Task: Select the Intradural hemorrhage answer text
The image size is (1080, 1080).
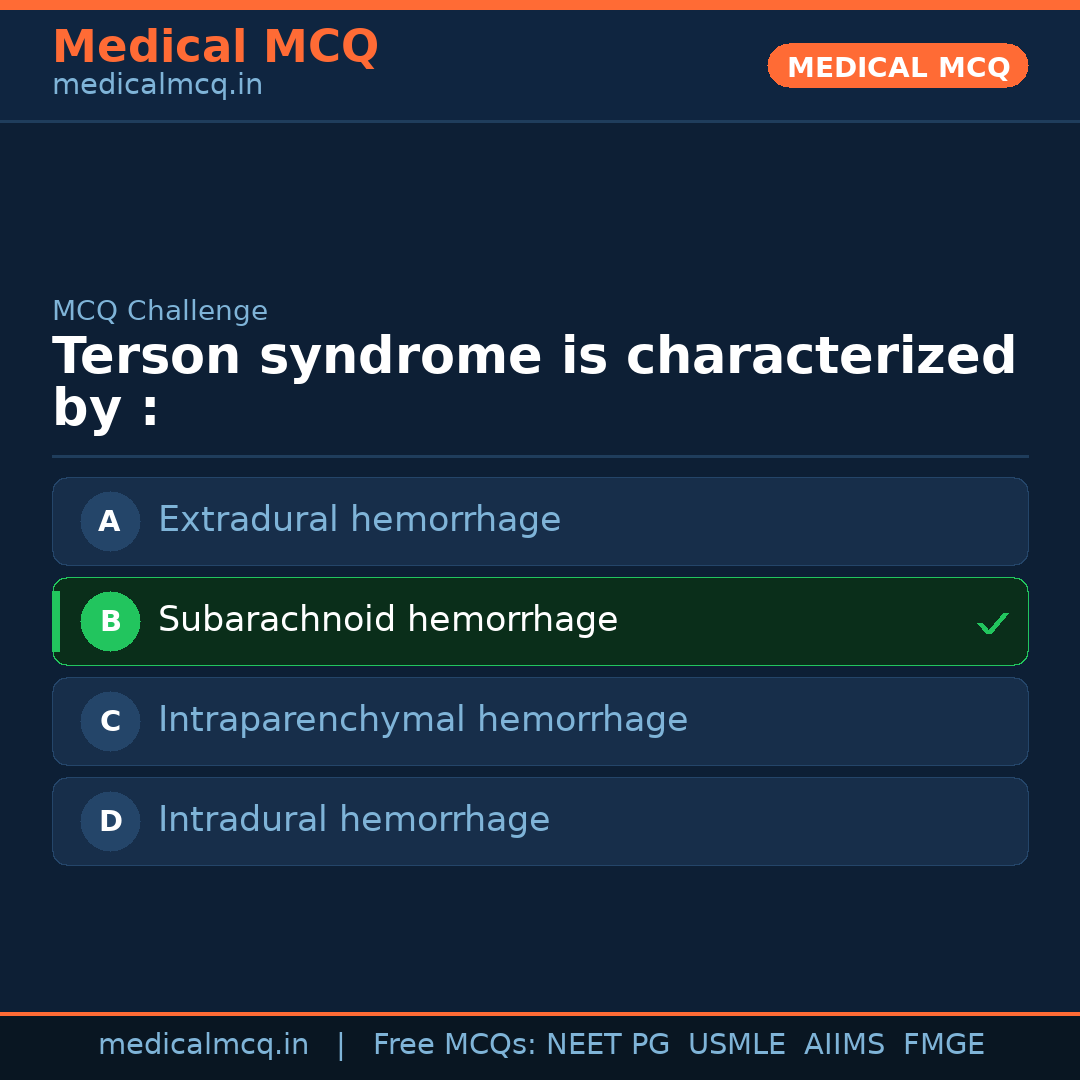Action: coord(354,820)
